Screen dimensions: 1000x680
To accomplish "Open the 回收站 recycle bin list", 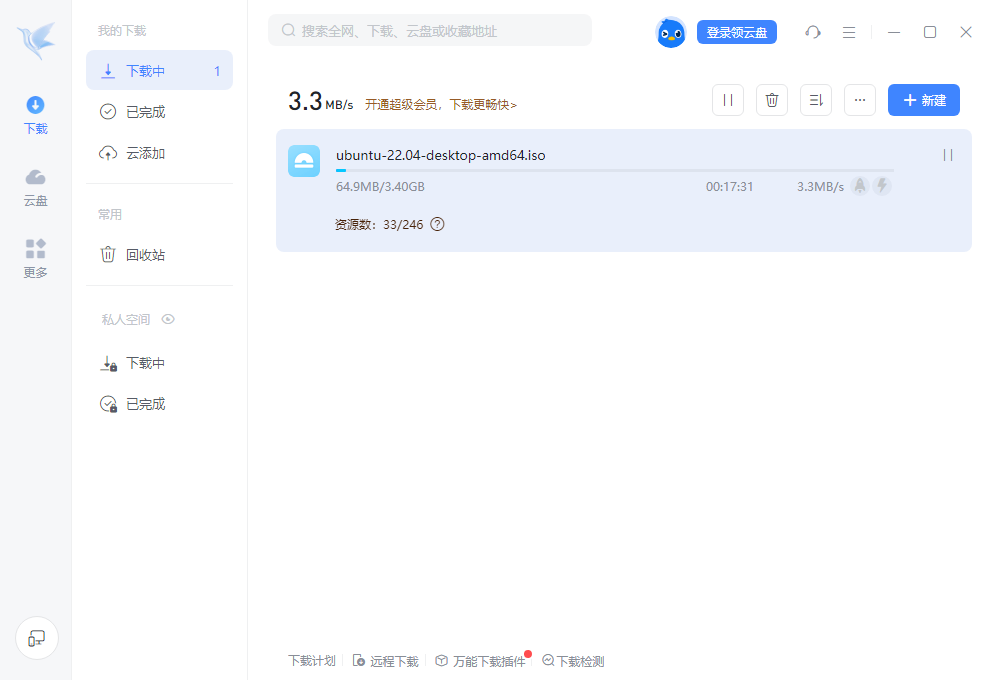I will tap(145, 255).
